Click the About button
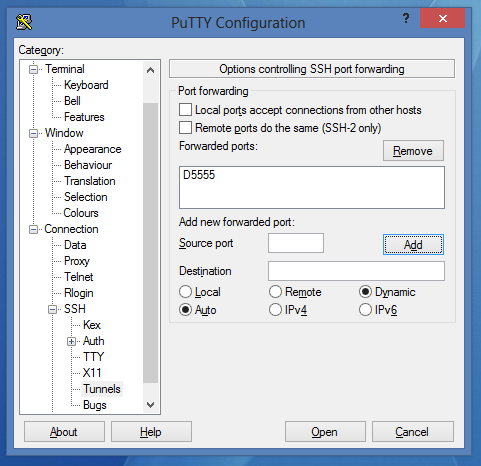The height and width of the screenshot is (466, 481). [x=64, y=432]
